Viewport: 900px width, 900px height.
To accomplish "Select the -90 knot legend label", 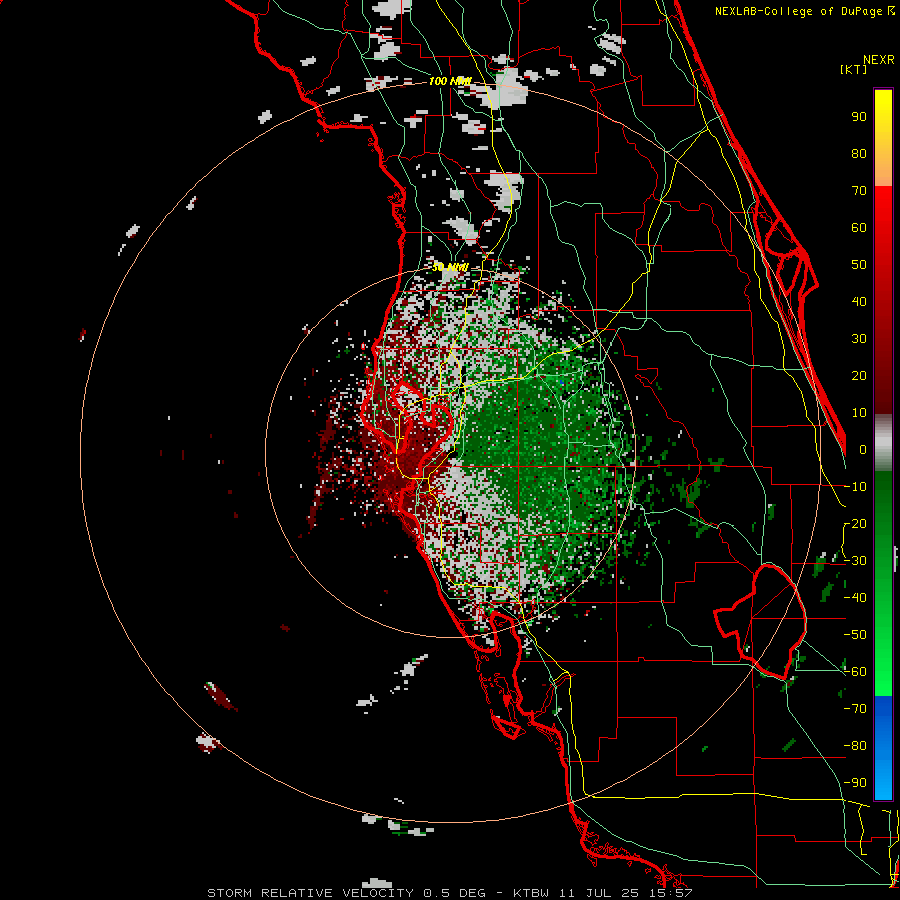I will click(855, 783).
